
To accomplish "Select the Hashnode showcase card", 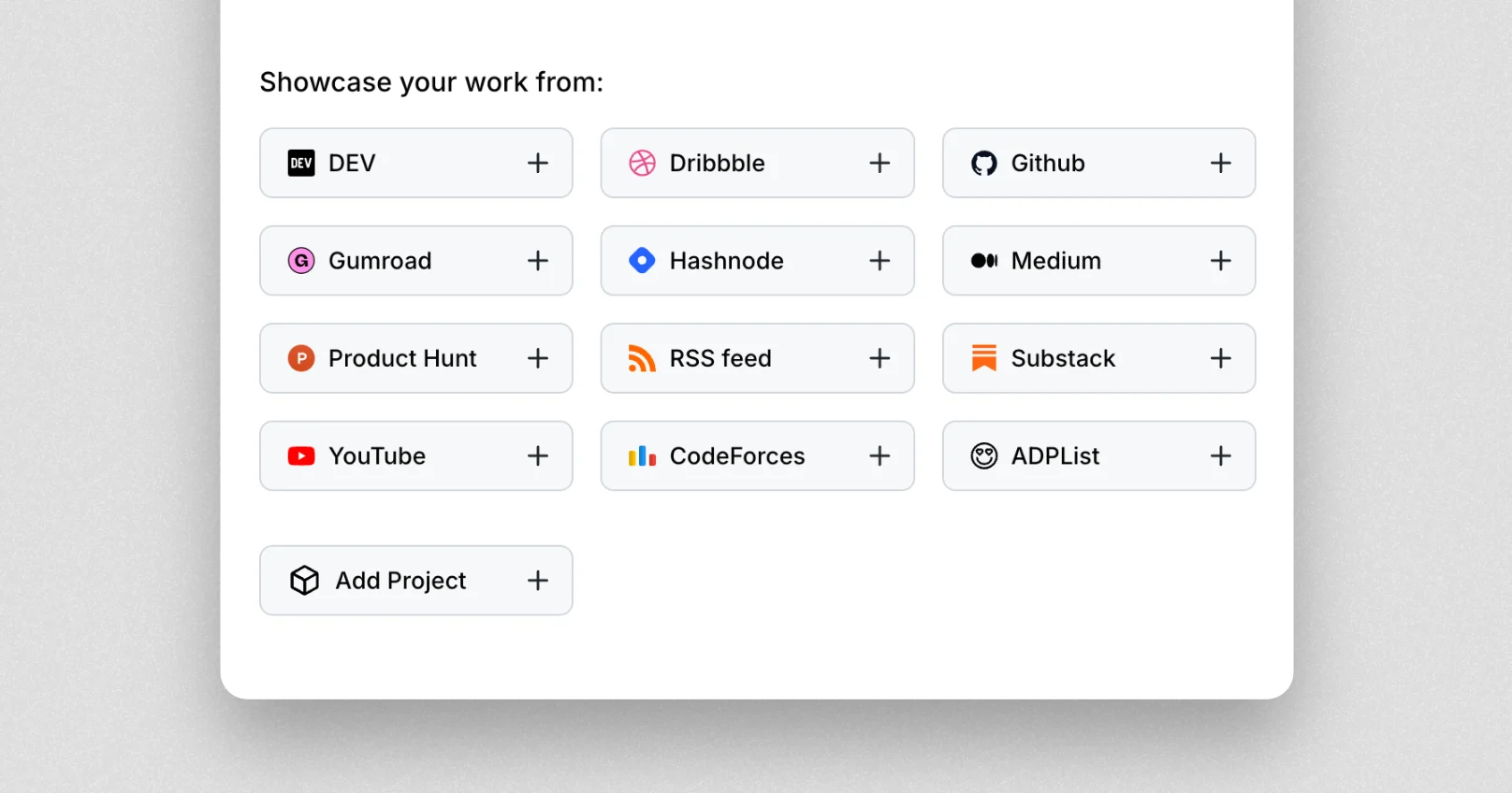I will click(758, 261).
